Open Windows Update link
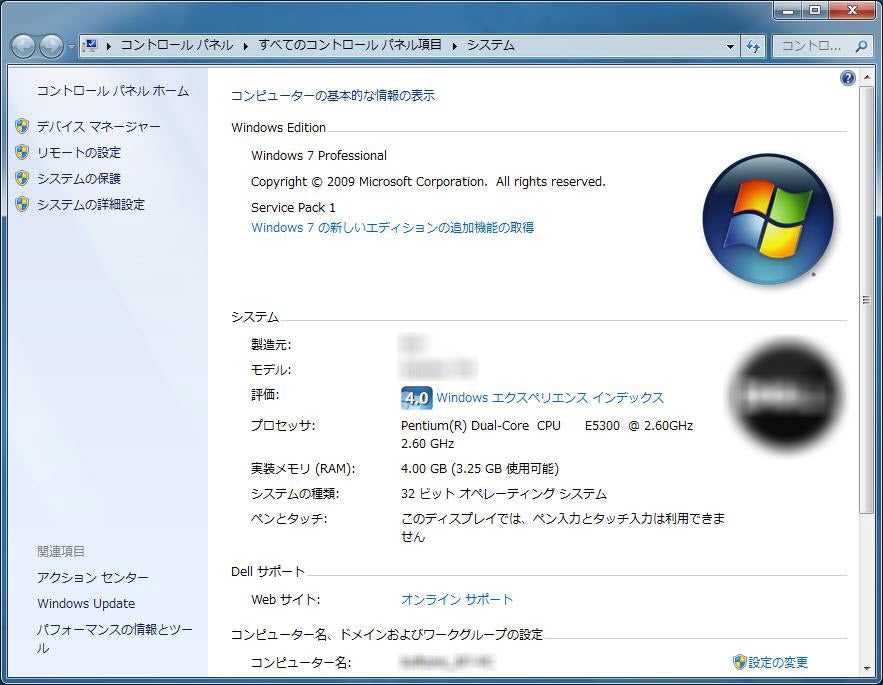 pyautogui.click(x=86, y=604)
